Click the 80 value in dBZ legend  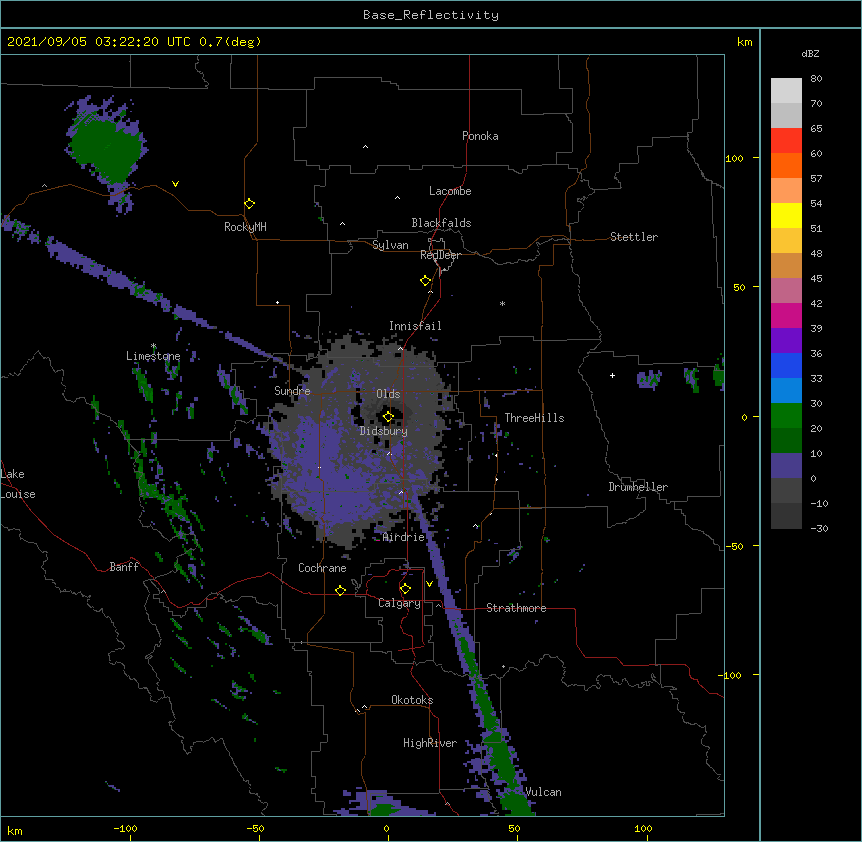[816, 79]
